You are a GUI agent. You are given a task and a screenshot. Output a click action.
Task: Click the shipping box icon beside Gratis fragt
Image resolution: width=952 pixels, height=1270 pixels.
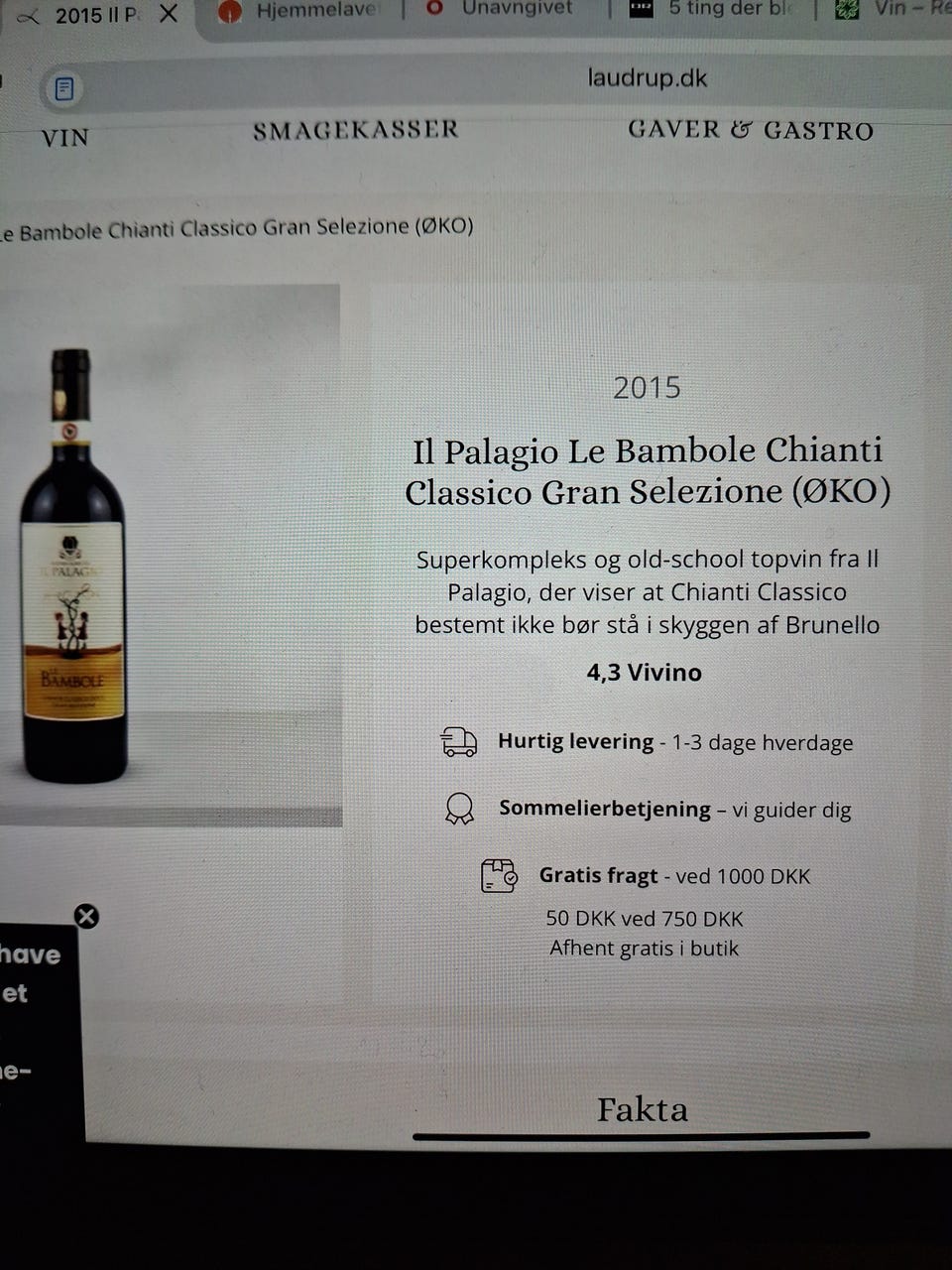coord(499,876)
